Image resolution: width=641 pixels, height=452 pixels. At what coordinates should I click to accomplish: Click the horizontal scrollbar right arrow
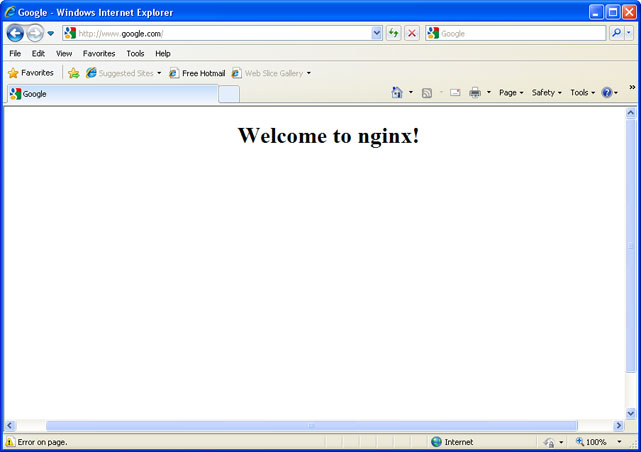click(x=619, y=426)
